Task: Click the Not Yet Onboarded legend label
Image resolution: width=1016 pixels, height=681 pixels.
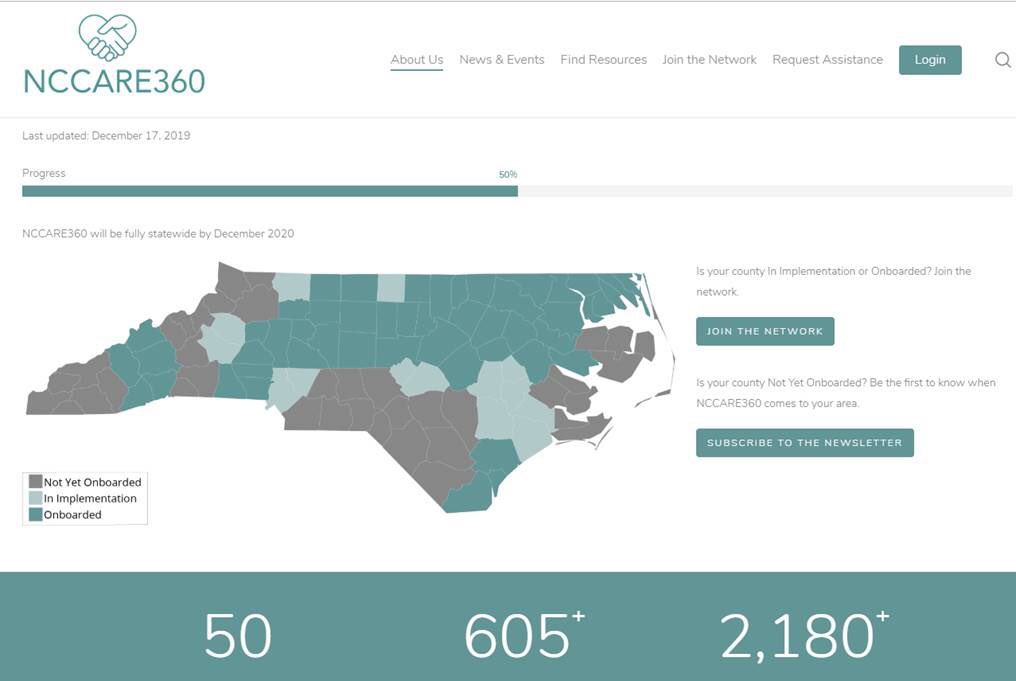Action: click(93, 482)
